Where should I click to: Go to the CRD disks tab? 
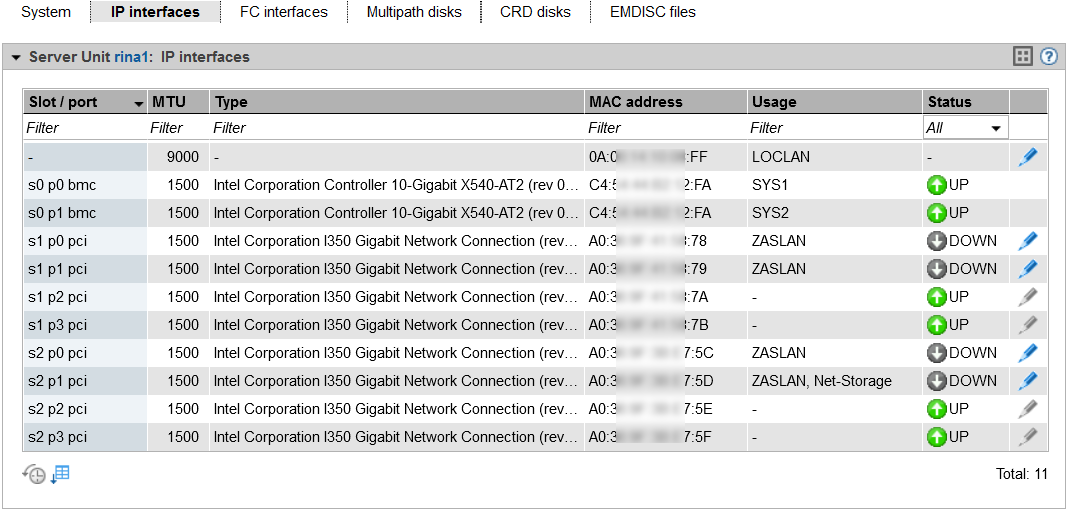[535, 12]
